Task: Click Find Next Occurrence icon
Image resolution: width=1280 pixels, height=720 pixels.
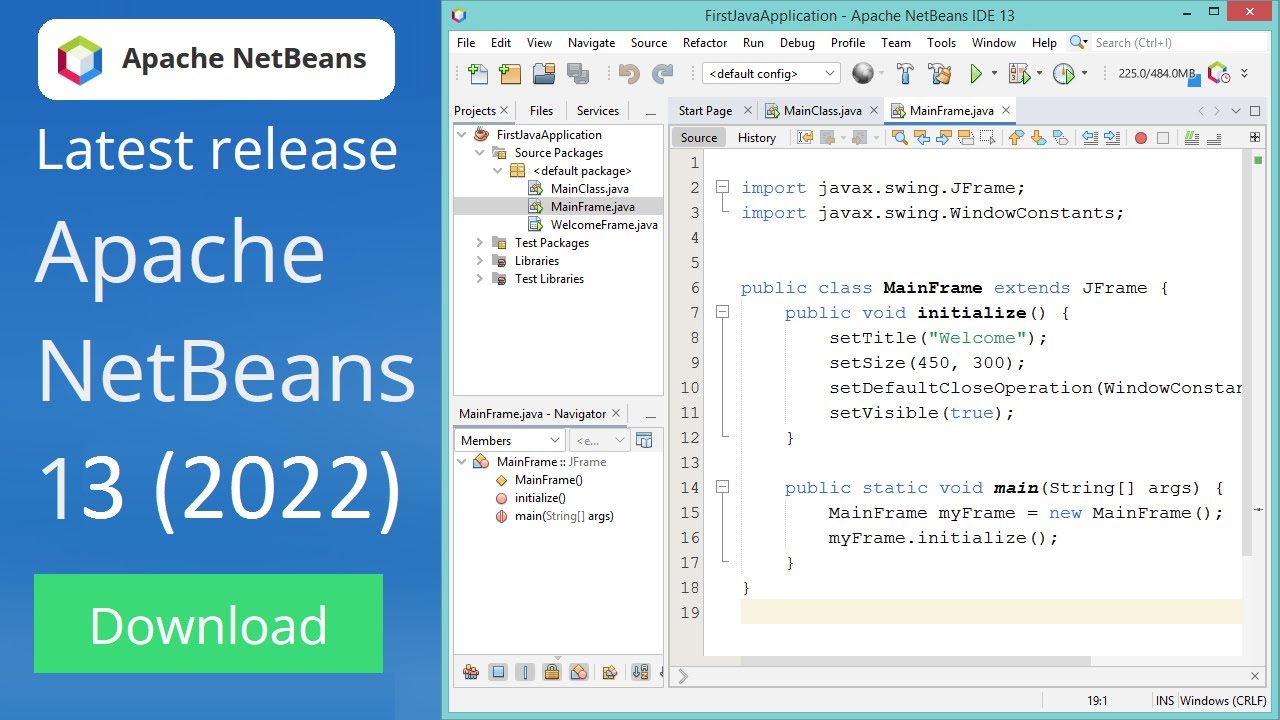Action: pyautogui.click(x=943, y=138)
